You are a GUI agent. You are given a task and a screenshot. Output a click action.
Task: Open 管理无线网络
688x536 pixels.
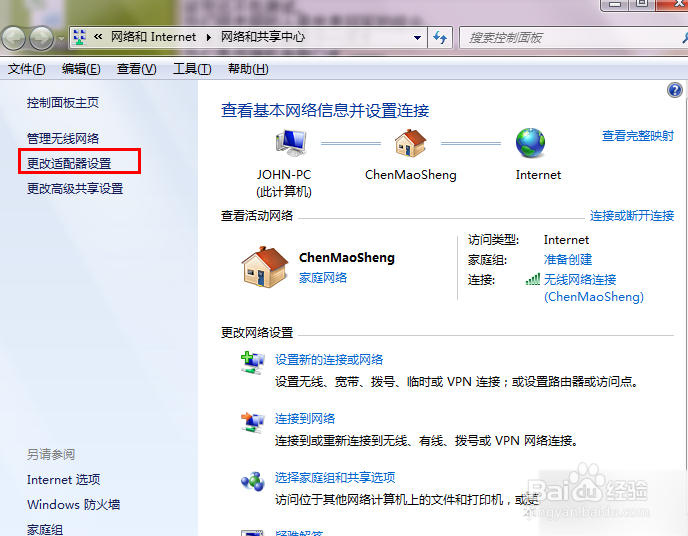63,139
